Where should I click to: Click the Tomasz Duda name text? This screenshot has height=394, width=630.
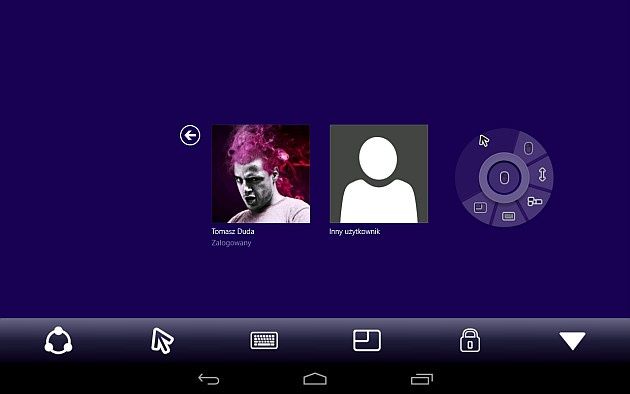tap(233, 231)
